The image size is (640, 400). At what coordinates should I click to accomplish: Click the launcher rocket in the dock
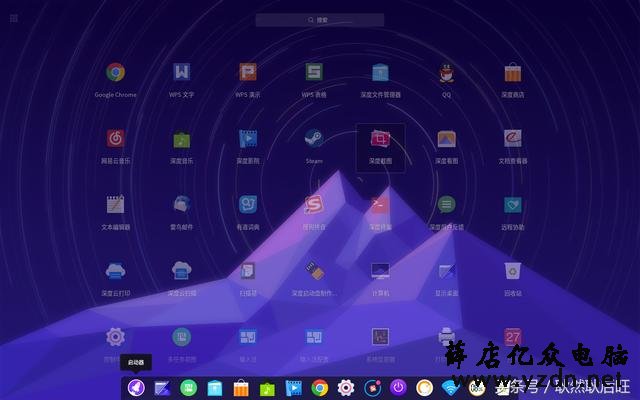point(136,387)
